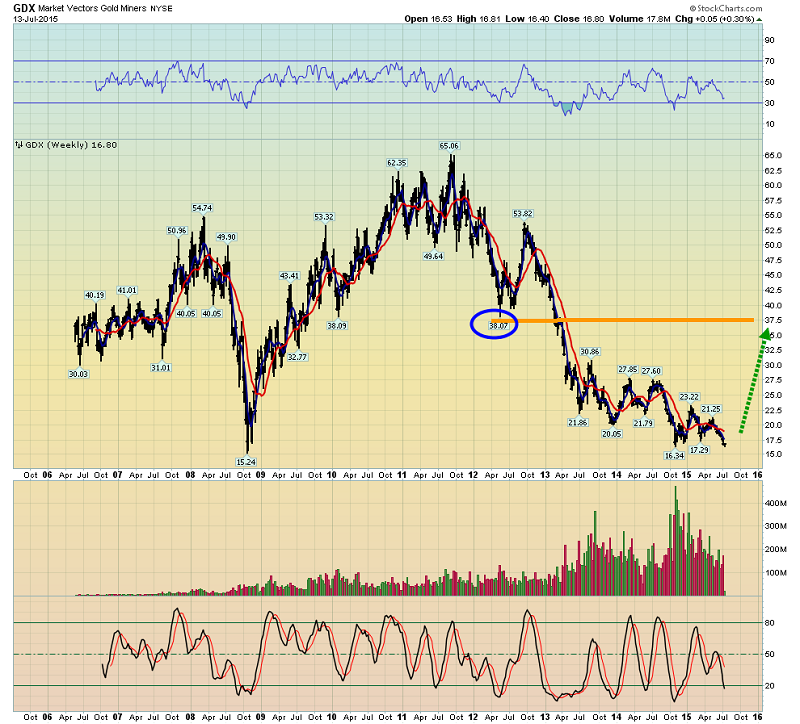800x724 pixels.
Task: Click the GDX (Weekly) legend icon
Action: click(x=19, y=145)
